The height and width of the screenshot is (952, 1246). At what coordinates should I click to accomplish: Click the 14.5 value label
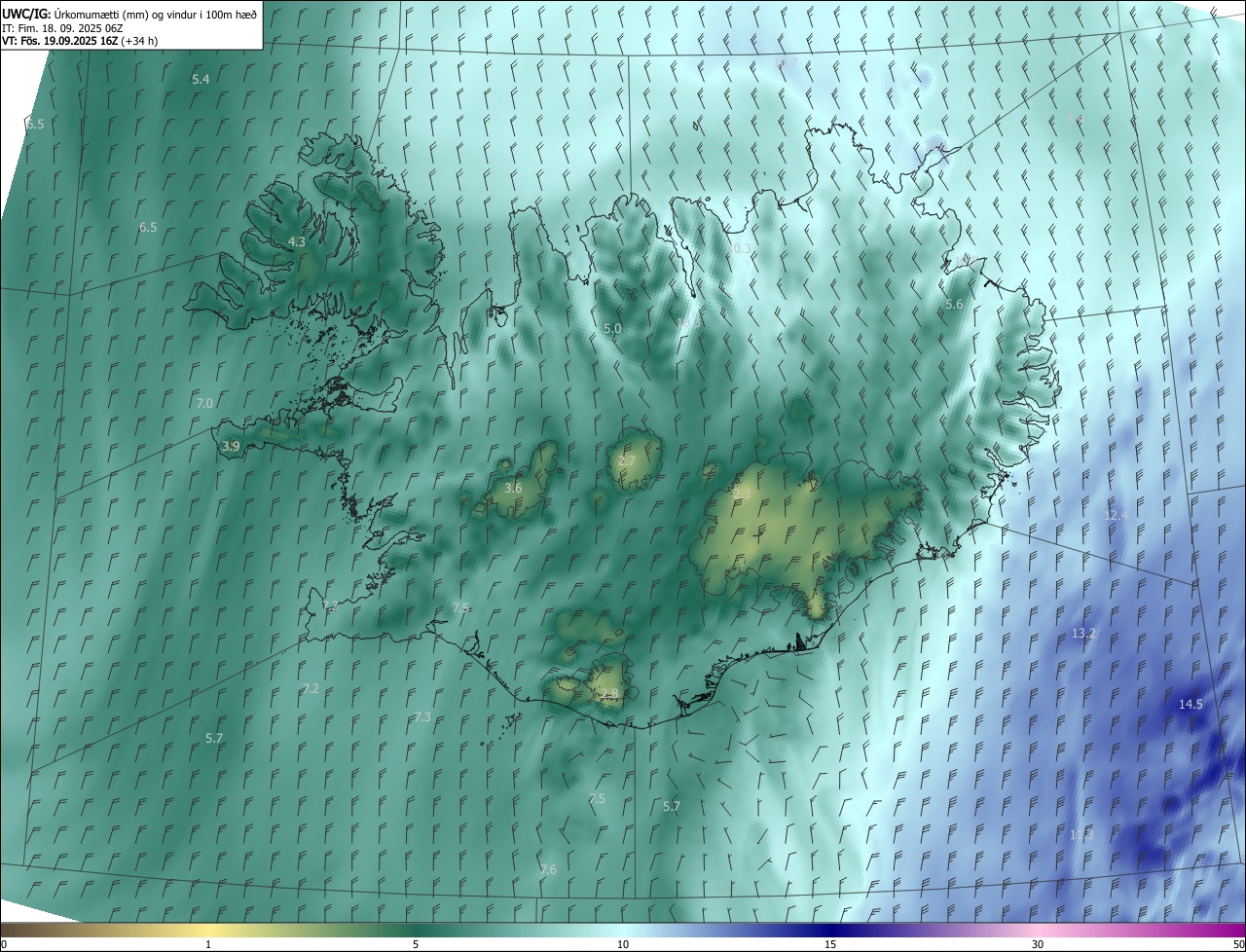tap(1191, 705)
